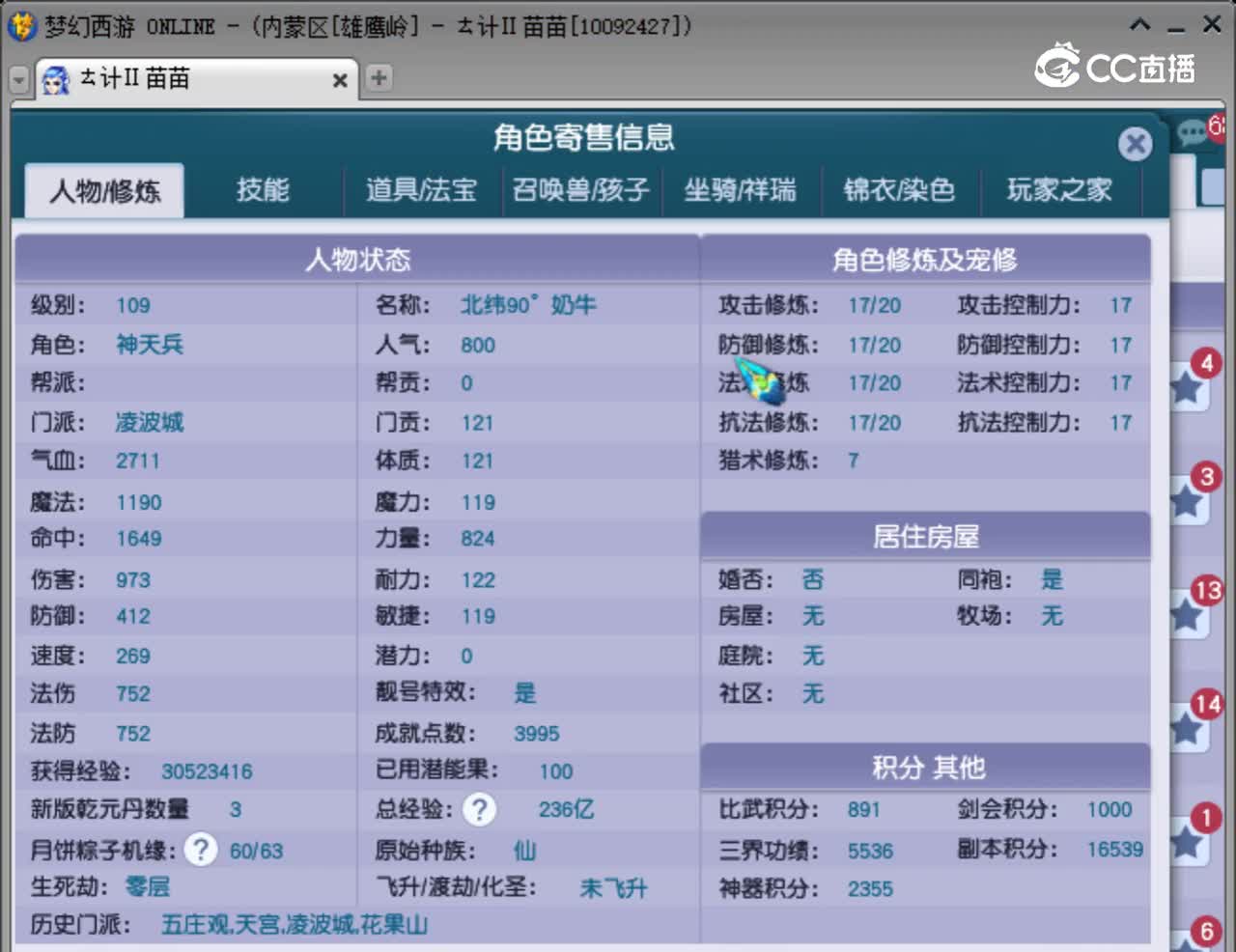Screen dimensions: 1236x952
Task: Click the 猎术修炼 value 7
Action: (854, 461)
